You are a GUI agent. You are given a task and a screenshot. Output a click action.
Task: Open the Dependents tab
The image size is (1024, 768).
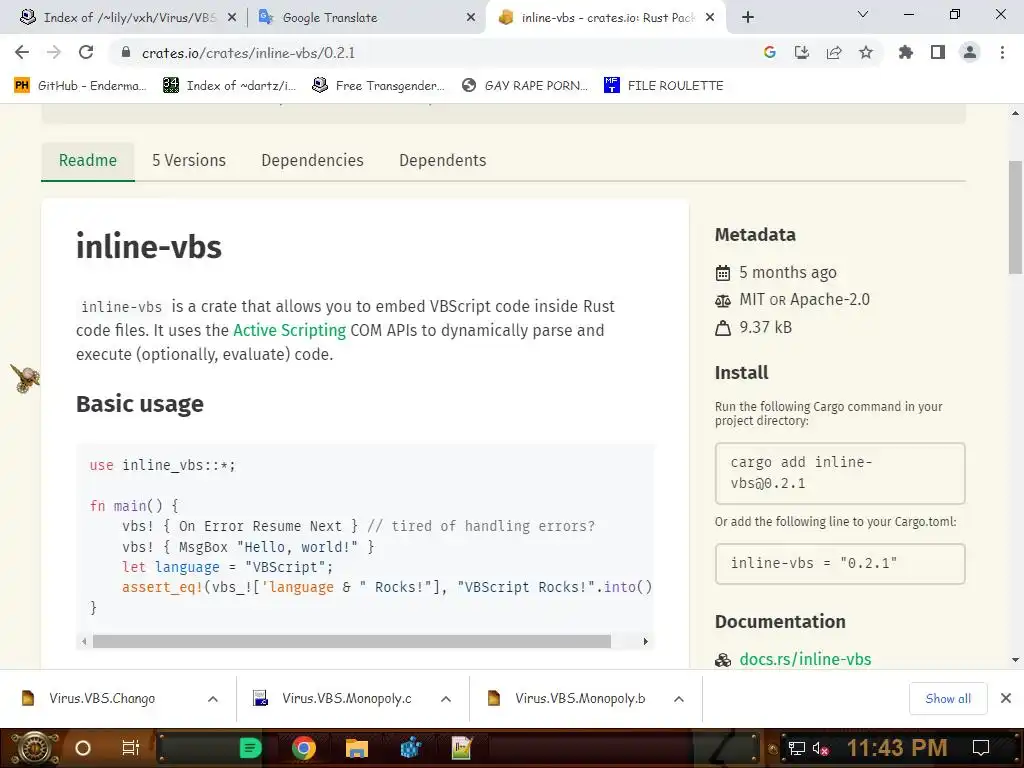(x=442, y=161)
